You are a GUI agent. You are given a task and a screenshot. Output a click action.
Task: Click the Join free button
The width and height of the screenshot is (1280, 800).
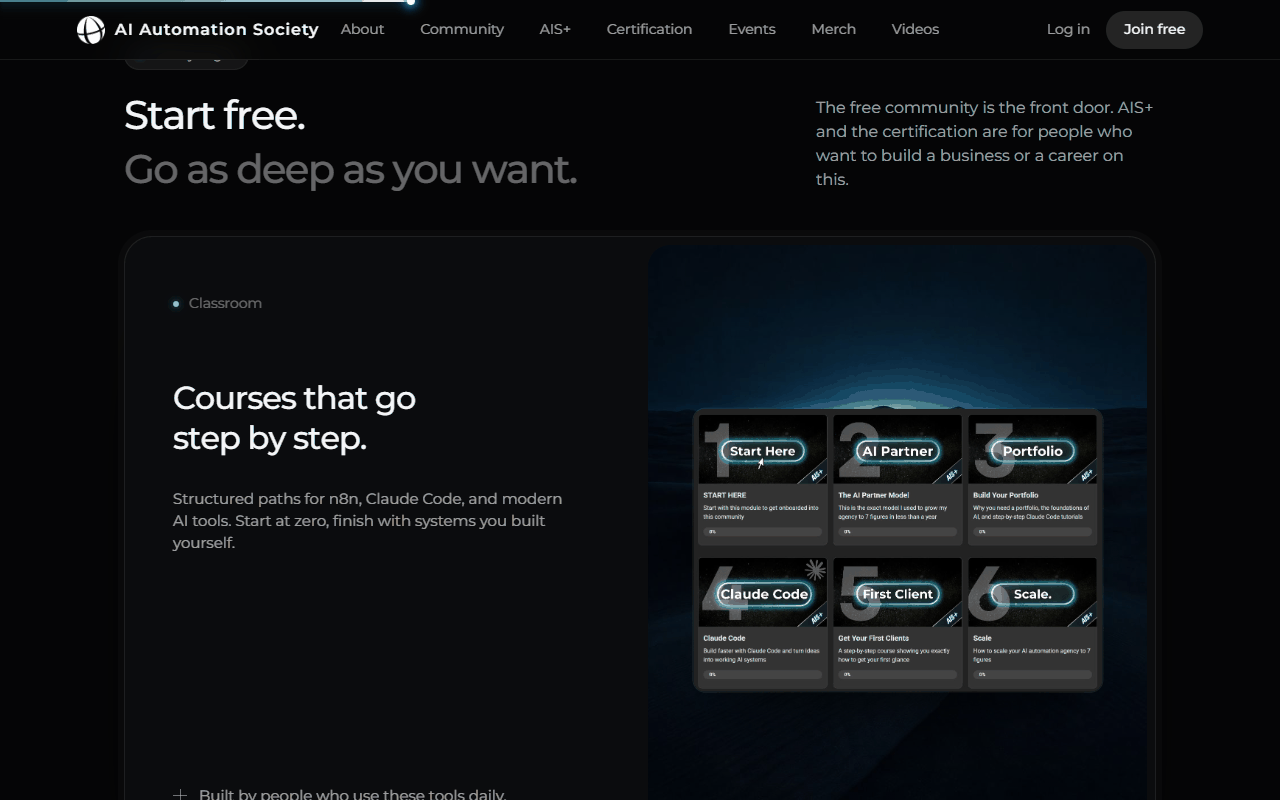pos(1154,30)
